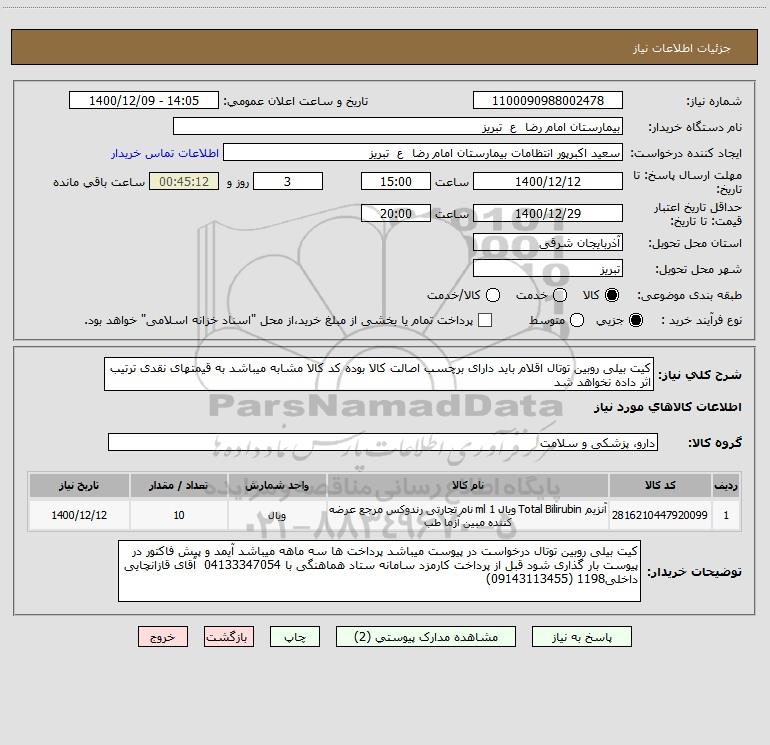
Task: Click the چاپ print button
Action: point(295,637)
